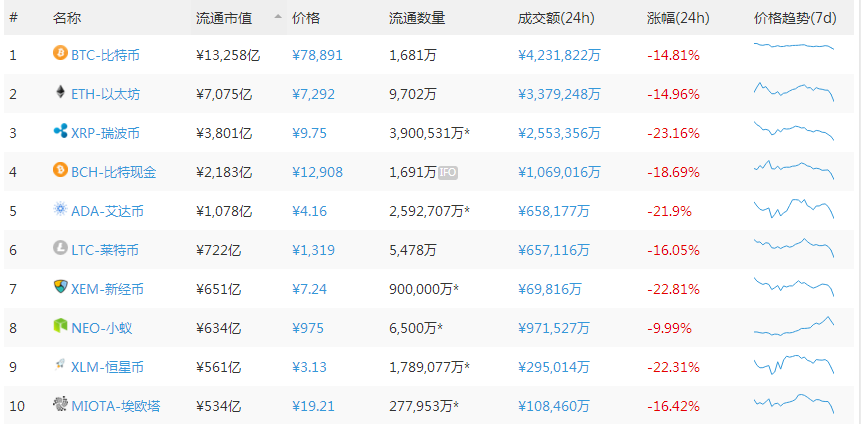
Task: Click the 流通市值 column header
Action: tap(224, 18)
